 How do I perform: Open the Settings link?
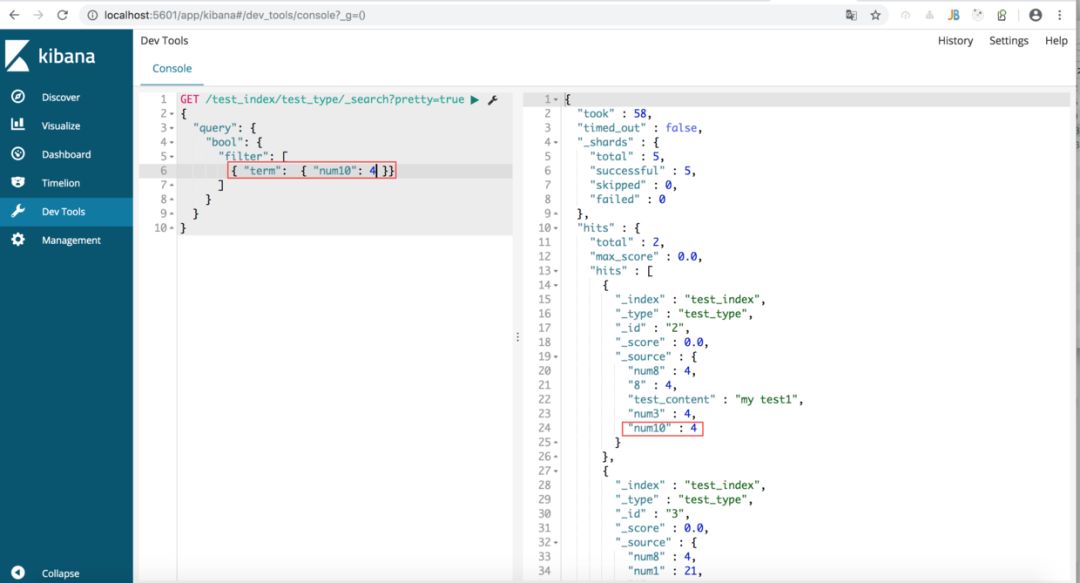[1008, 41]
